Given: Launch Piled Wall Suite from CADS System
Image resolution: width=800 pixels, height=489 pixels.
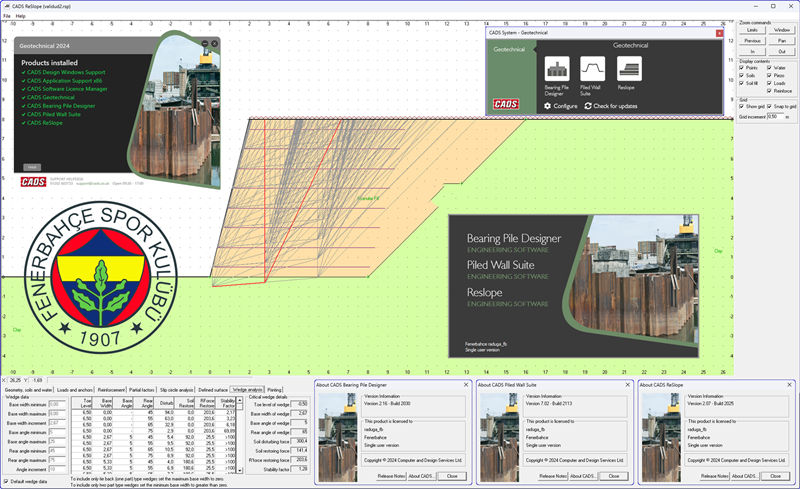Looking at the screenshot, I should coord(592,68).
